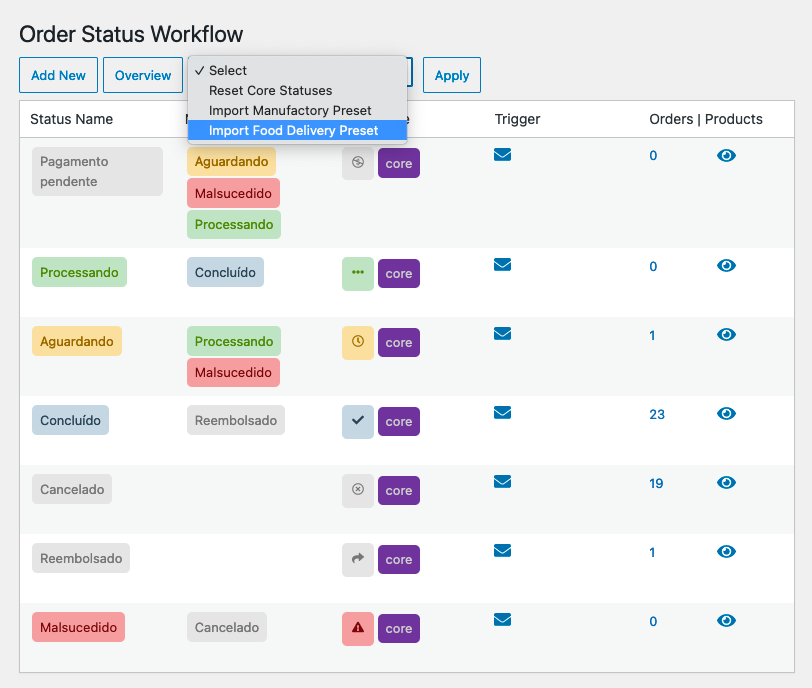Click envelope icon in Reembolsado row
This screenshot has width=812, height=688.
tap(502, 550)
